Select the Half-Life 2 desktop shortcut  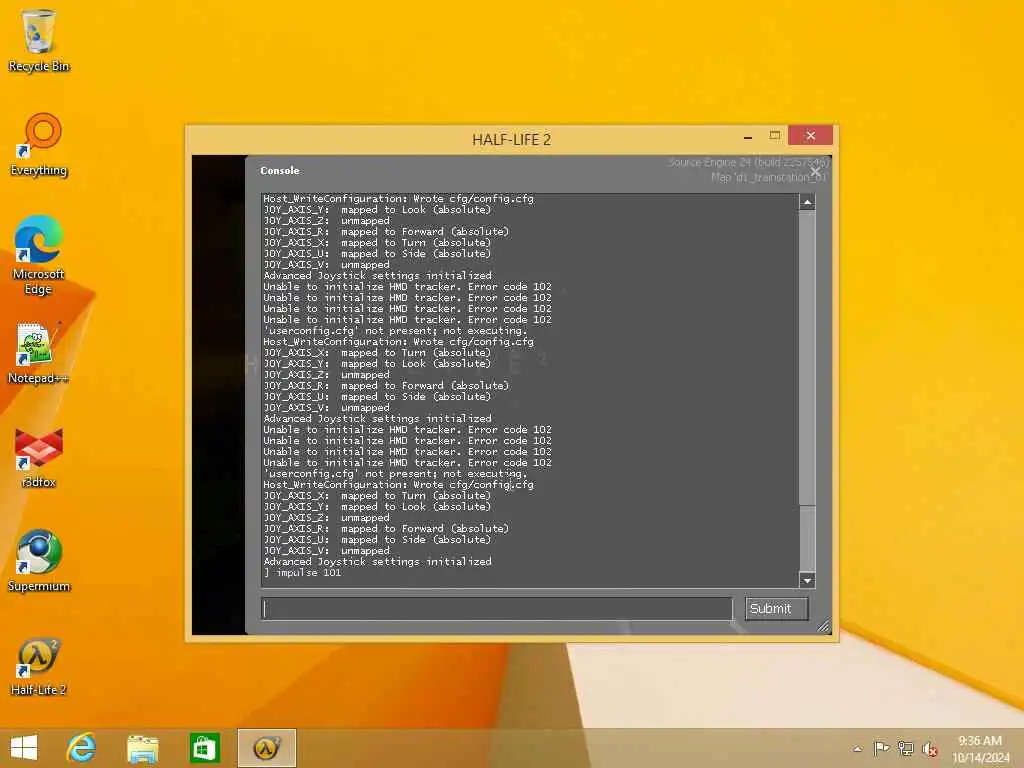[x=39, y=665]
